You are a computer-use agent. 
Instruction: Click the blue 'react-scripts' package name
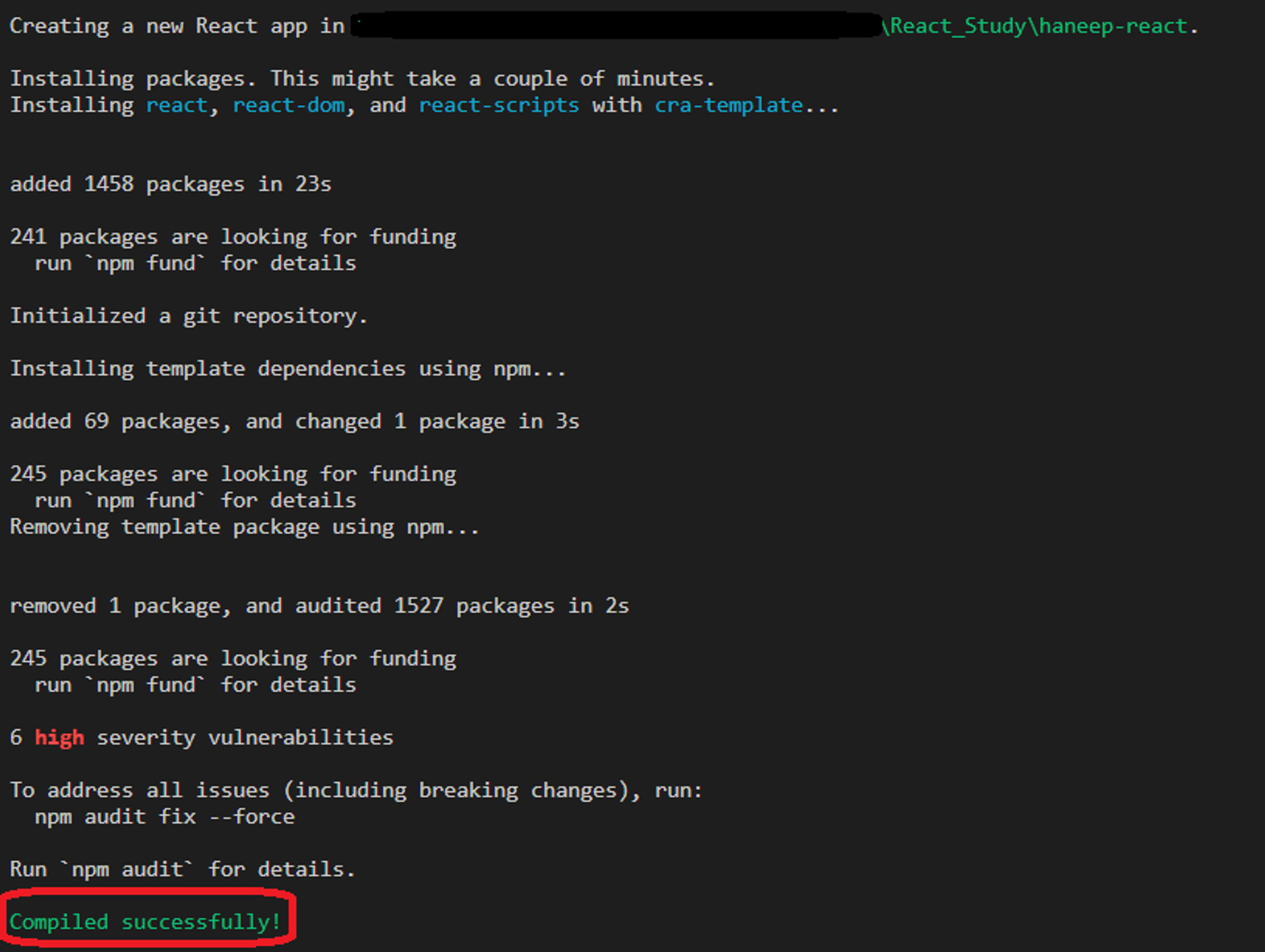click(498, 105)
